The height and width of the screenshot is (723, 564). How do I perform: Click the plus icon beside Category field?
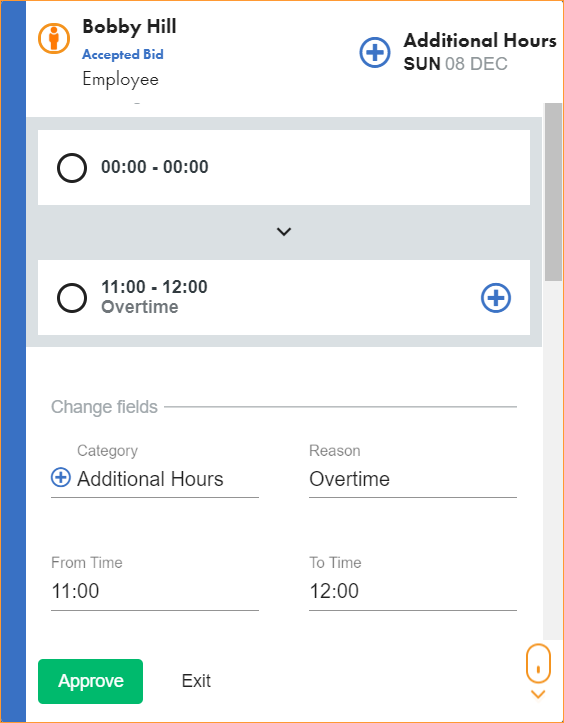pyautogui.click(x=60, y=477)
